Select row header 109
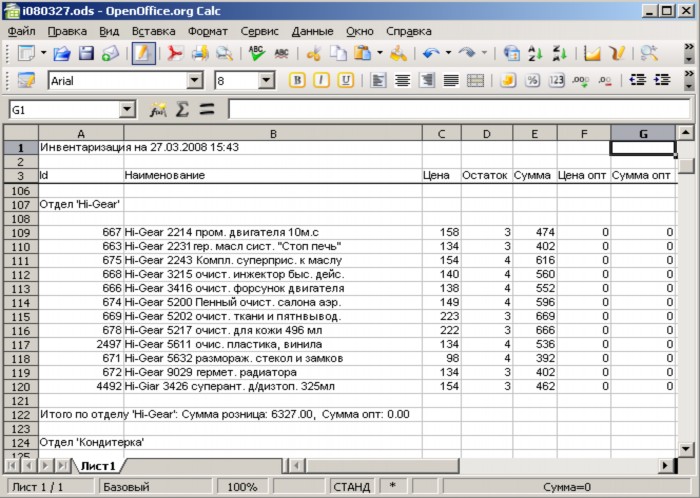 (x=21, y=232)
